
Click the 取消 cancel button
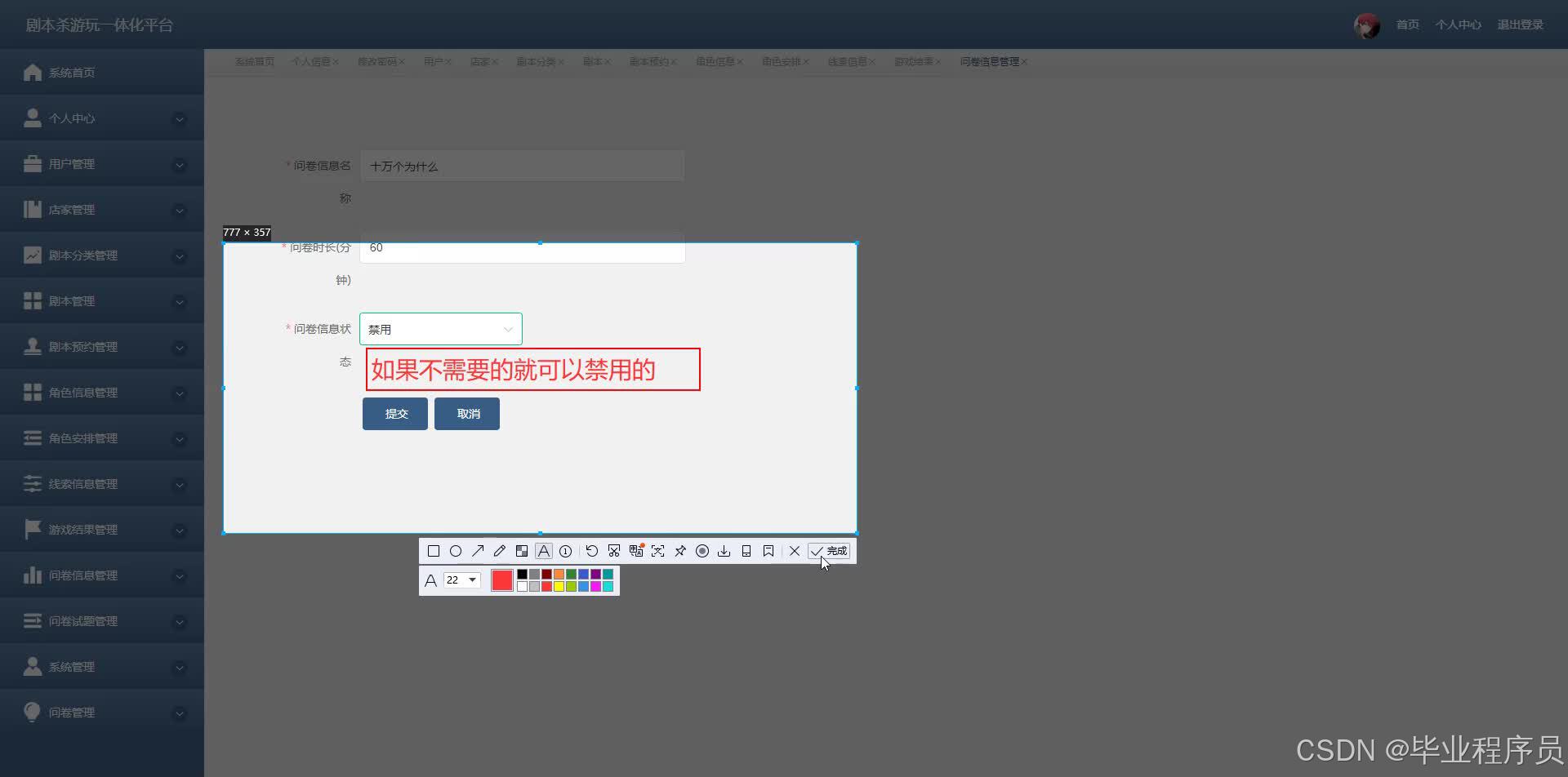467,414
